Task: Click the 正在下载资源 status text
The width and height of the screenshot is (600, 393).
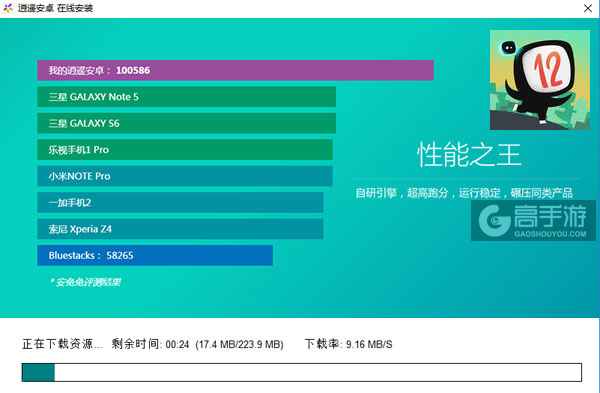Action: [62, 344]
